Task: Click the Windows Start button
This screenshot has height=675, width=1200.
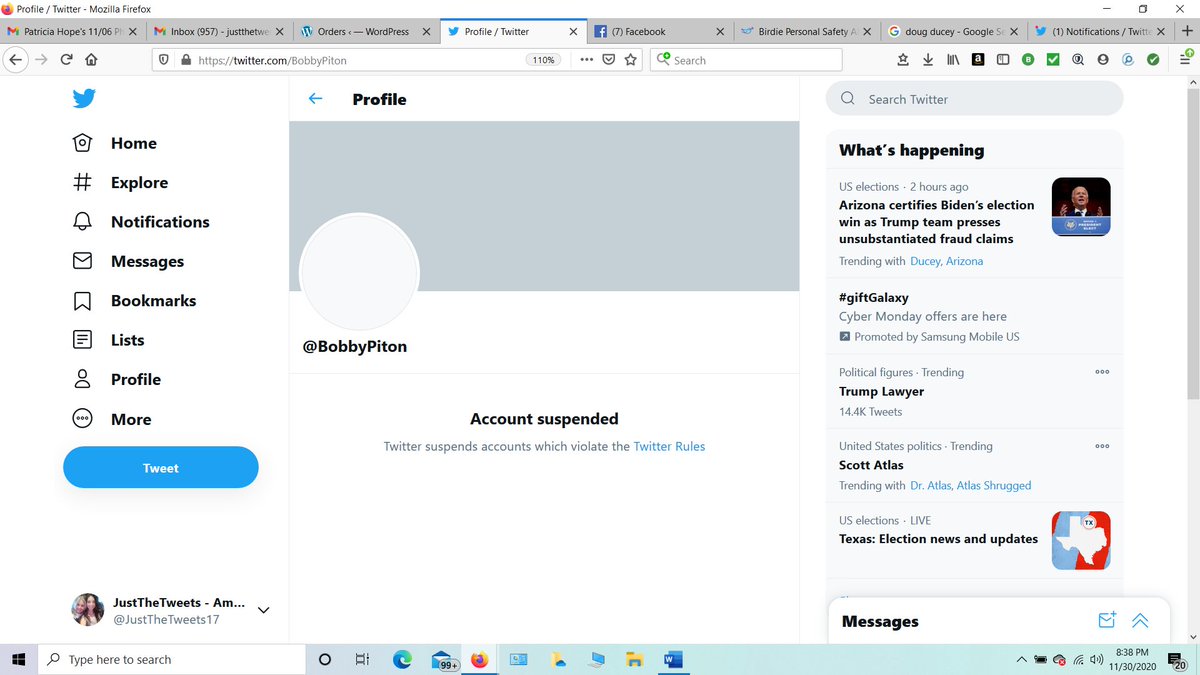Action: point(19,660)
